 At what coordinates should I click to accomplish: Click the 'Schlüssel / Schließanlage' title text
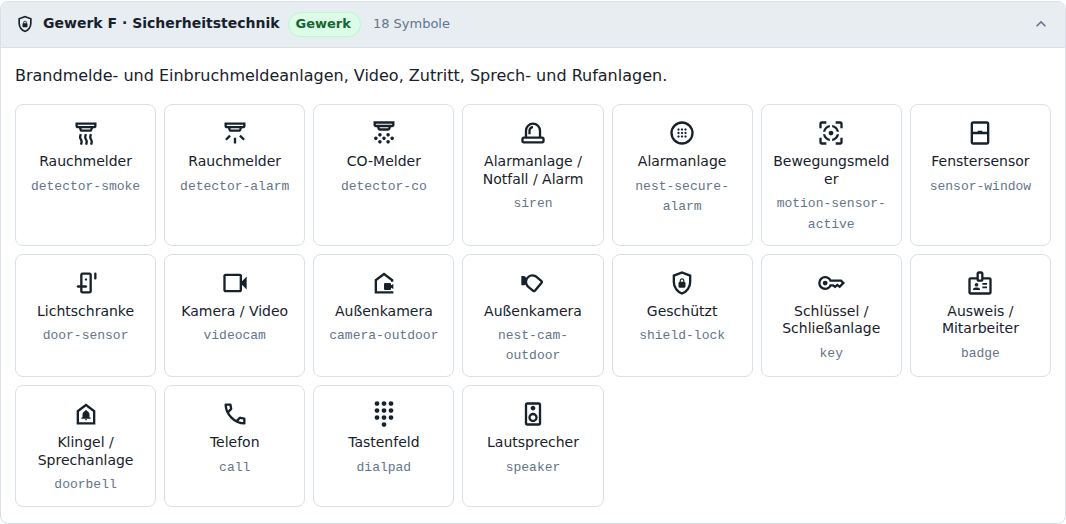click(x=831, y=319)
